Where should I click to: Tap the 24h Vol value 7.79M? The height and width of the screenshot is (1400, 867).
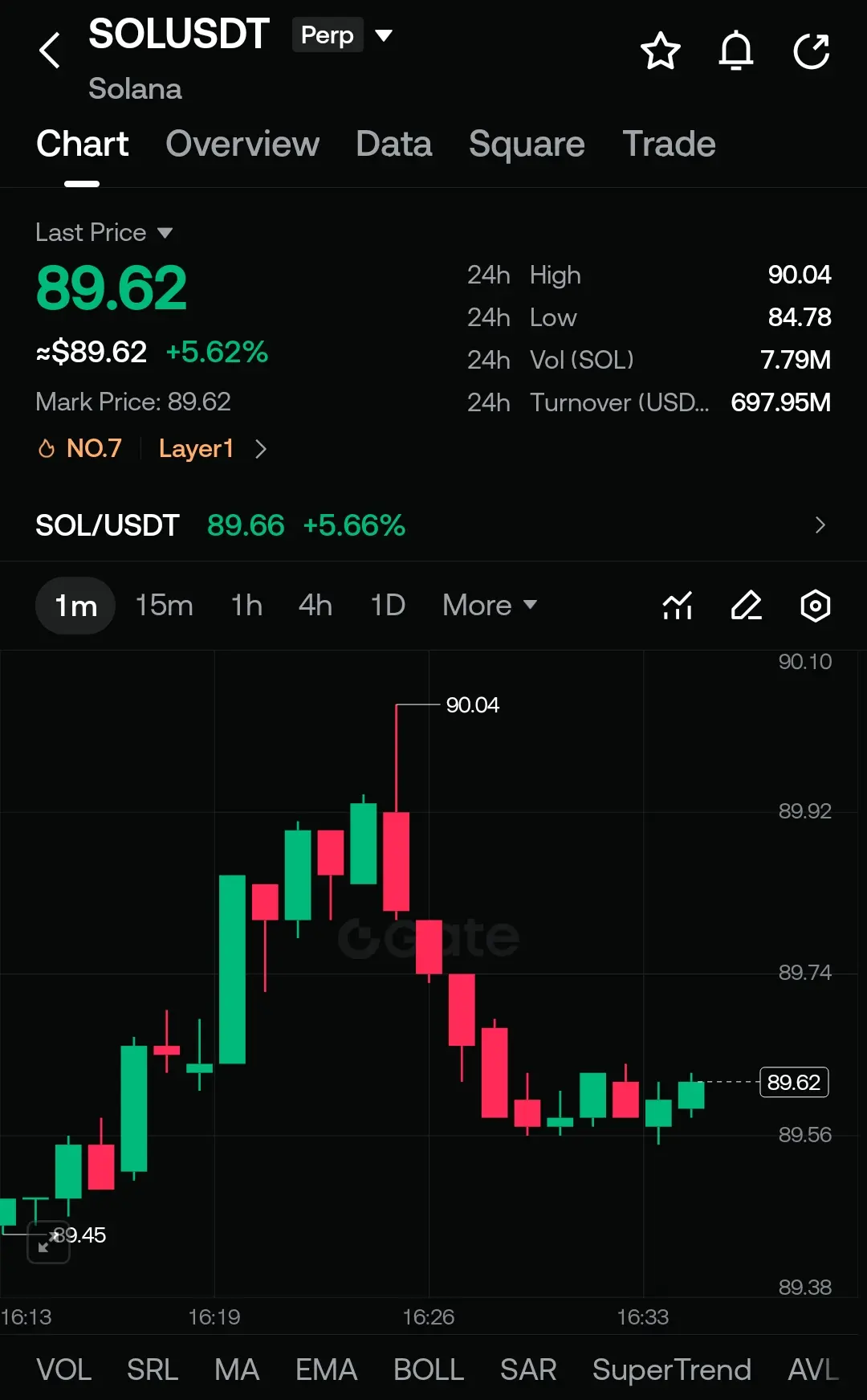[x=796, y=360]
